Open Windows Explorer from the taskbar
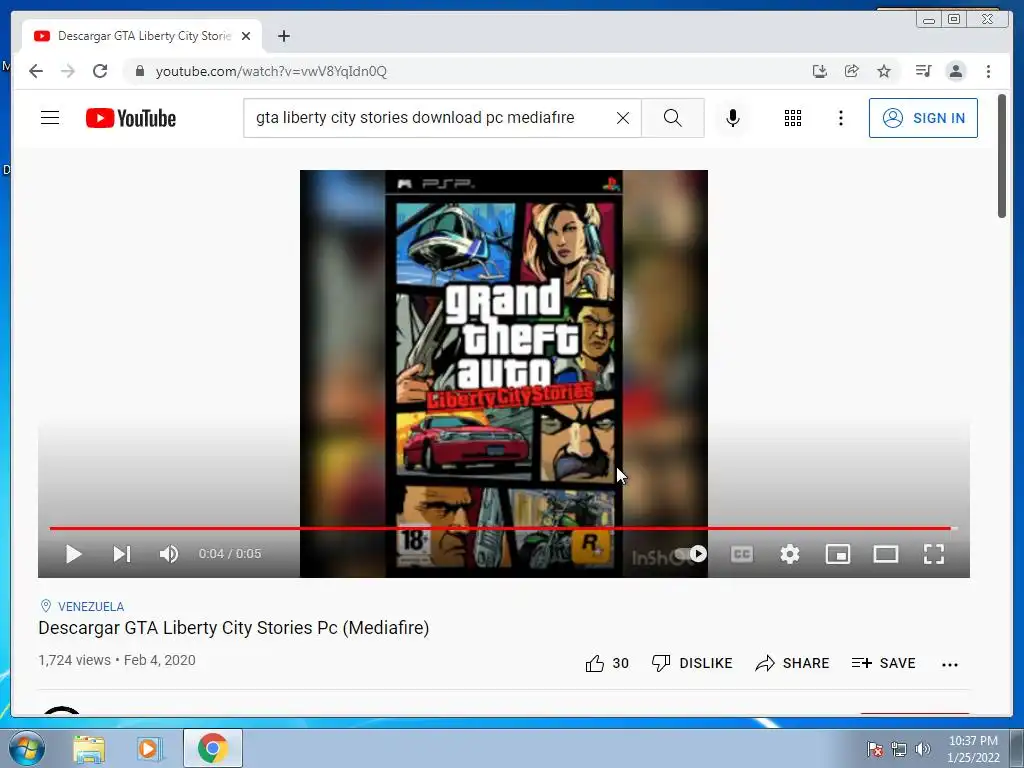Image resolution: width=1024 pixels, height=768 pixels. [x=89, y=748]
